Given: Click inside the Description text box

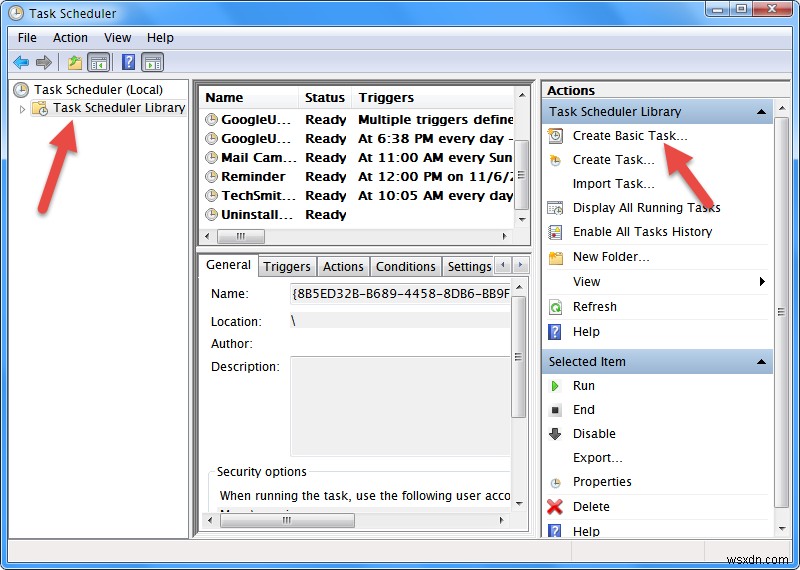Looking at the screenshot, I should coord(401,406).
